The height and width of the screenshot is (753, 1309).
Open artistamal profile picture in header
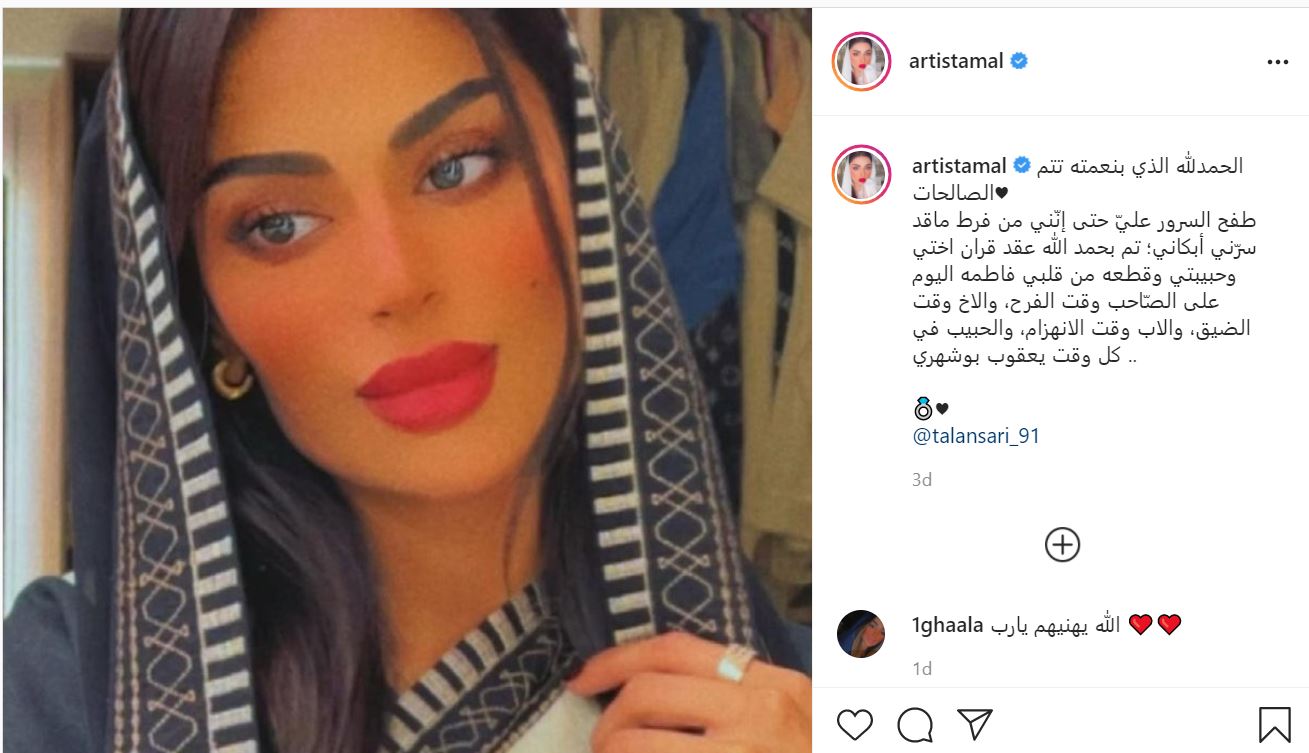pos(861,62)
